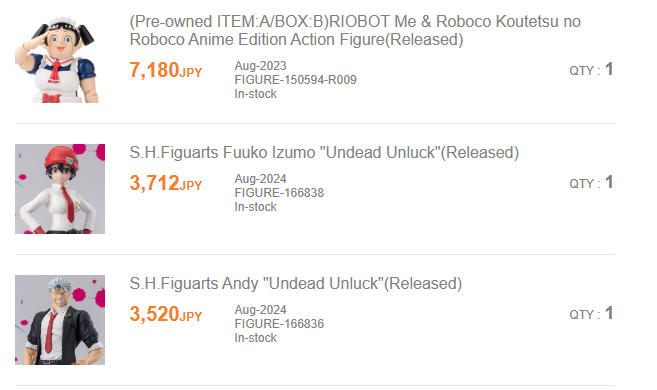Click In-stock status of the Andy item
The width and height of the screenshot is (657, 390).
point(256,338)
